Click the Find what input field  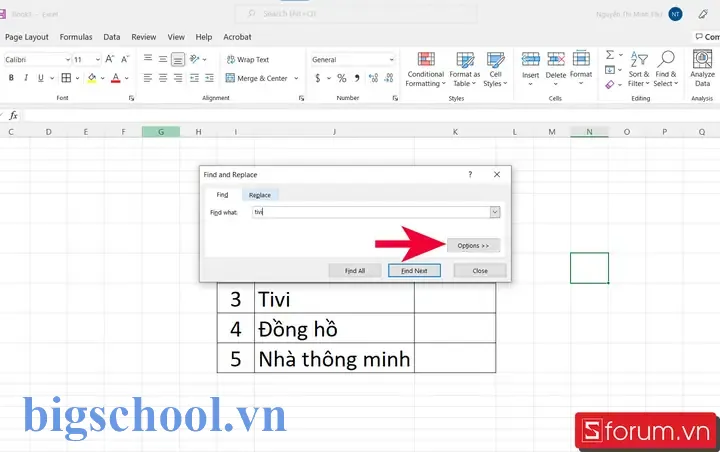tap(371, 212)
